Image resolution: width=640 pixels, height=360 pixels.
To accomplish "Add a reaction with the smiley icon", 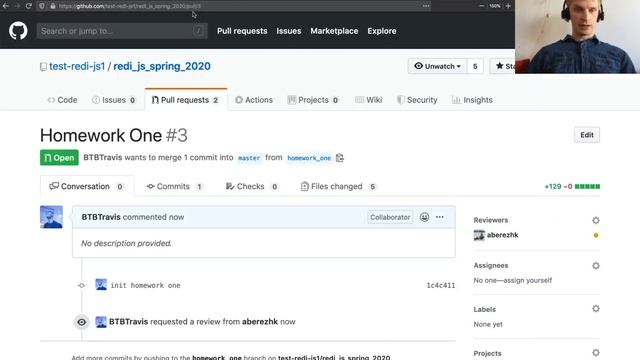I will pyautogui.click(x=424, y=217).
